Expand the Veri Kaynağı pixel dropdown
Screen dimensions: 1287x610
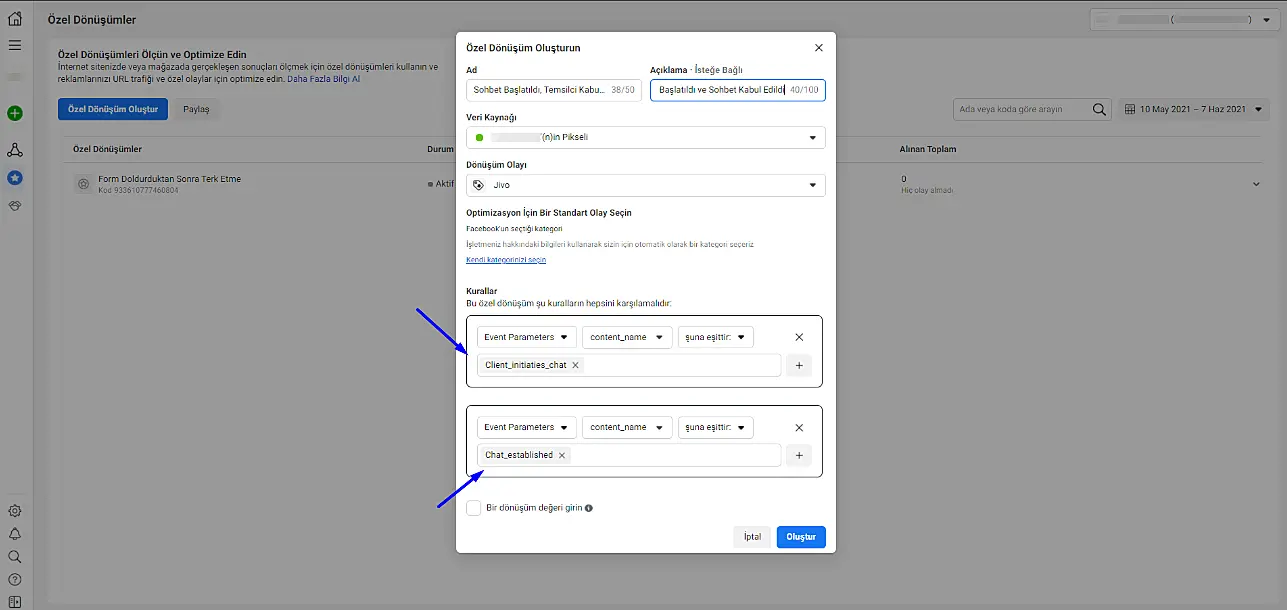click(645, 137)
